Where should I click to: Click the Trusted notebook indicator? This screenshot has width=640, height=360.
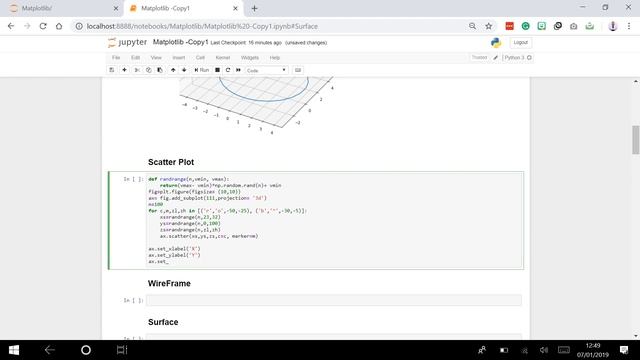click(x=479, y=58)
